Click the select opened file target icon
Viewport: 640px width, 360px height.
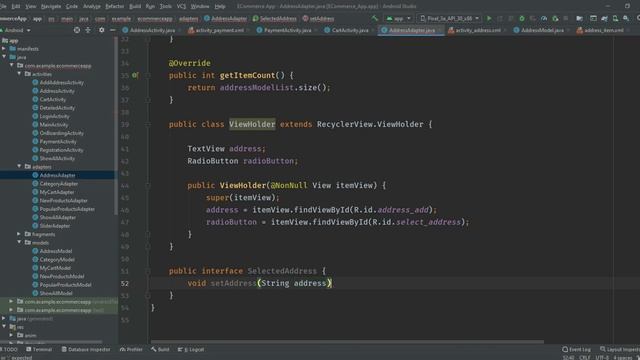(77, 30)
